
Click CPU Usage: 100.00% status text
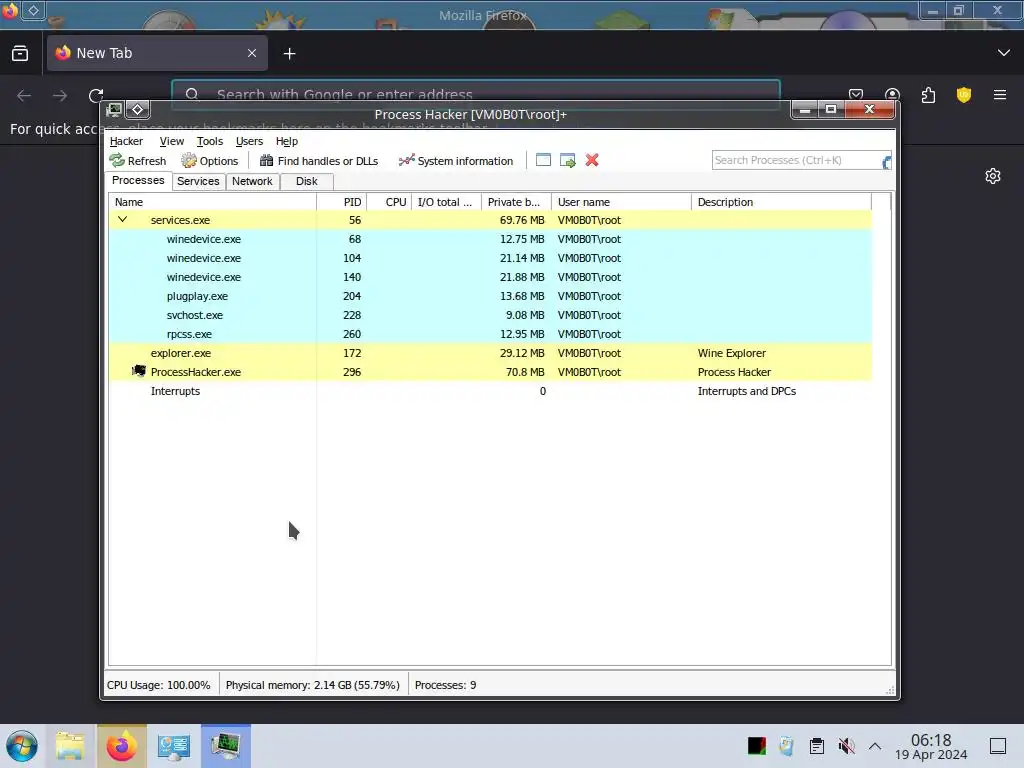coord(159,685)
